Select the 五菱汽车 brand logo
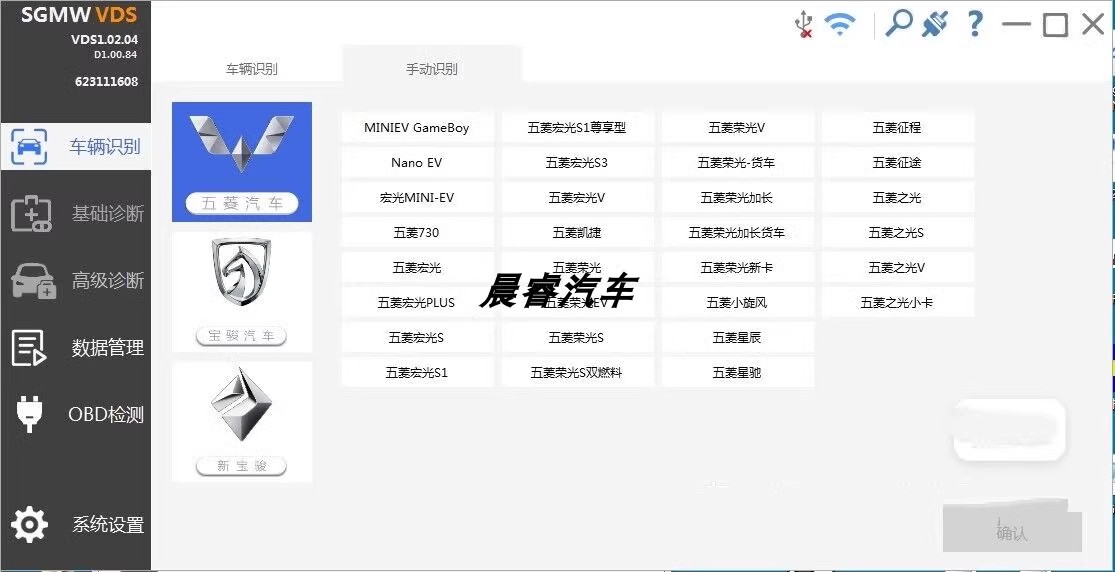1115x572 pixels. (x=242, y=161)
